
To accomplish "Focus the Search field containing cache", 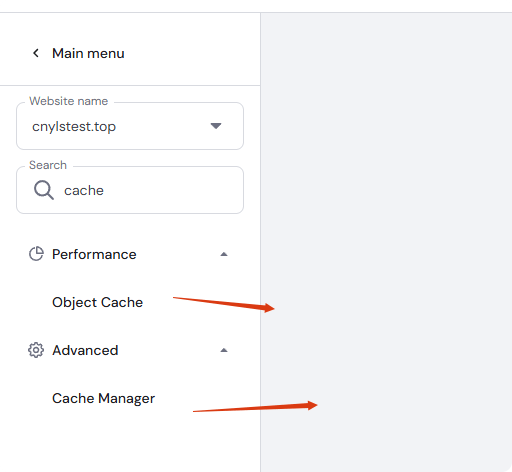I will (x=130, y=190).
